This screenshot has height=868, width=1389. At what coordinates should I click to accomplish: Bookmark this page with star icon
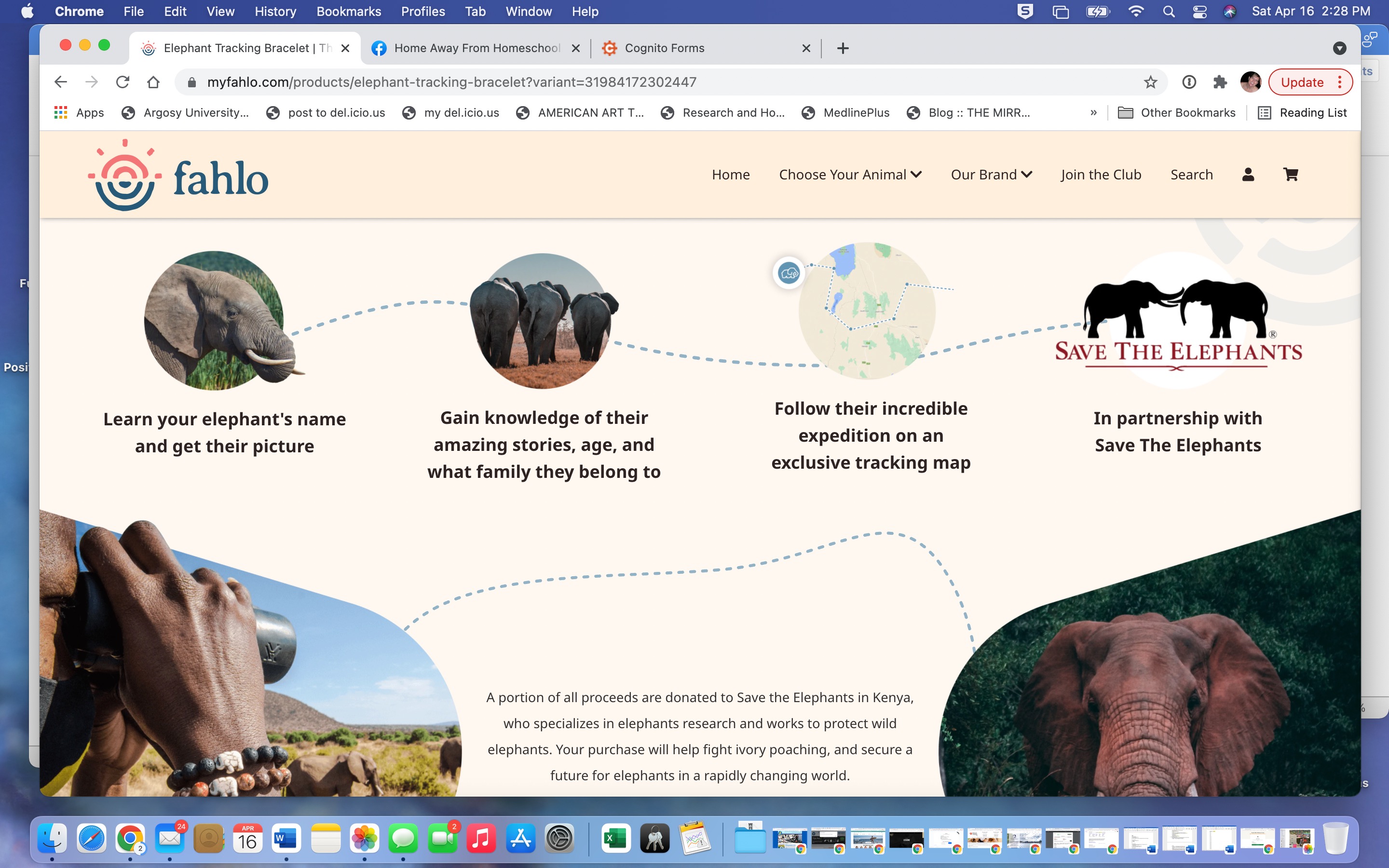click(1150, 82)
